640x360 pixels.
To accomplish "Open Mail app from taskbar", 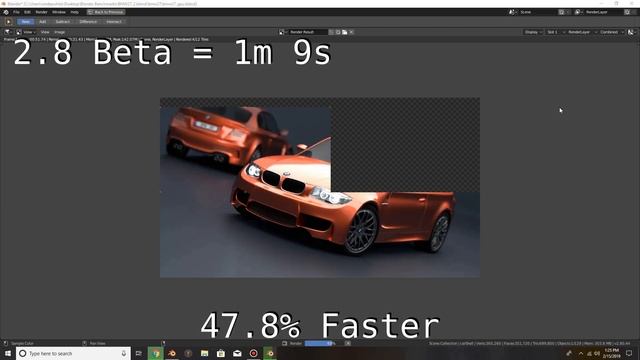I will (x=237, y=353).
